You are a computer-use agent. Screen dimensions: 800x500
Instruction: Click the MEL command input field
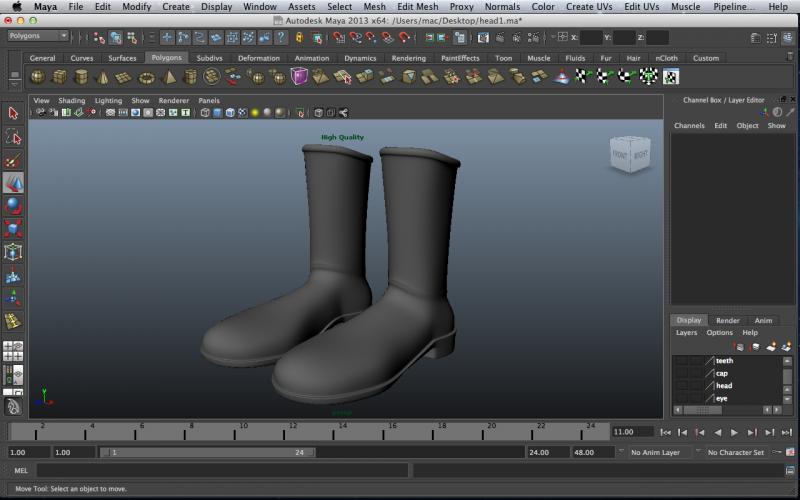pyautogui.click(x=222, y=470)
